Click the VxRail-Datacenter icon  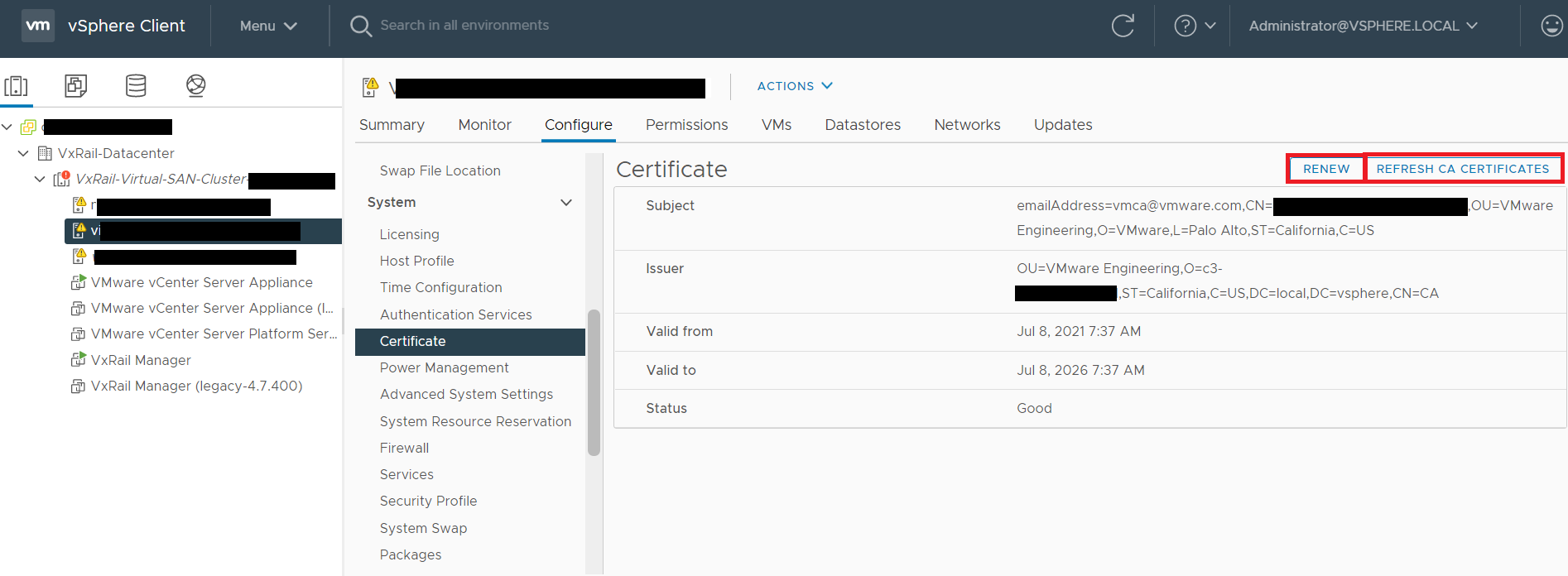(x=46, y=153)
